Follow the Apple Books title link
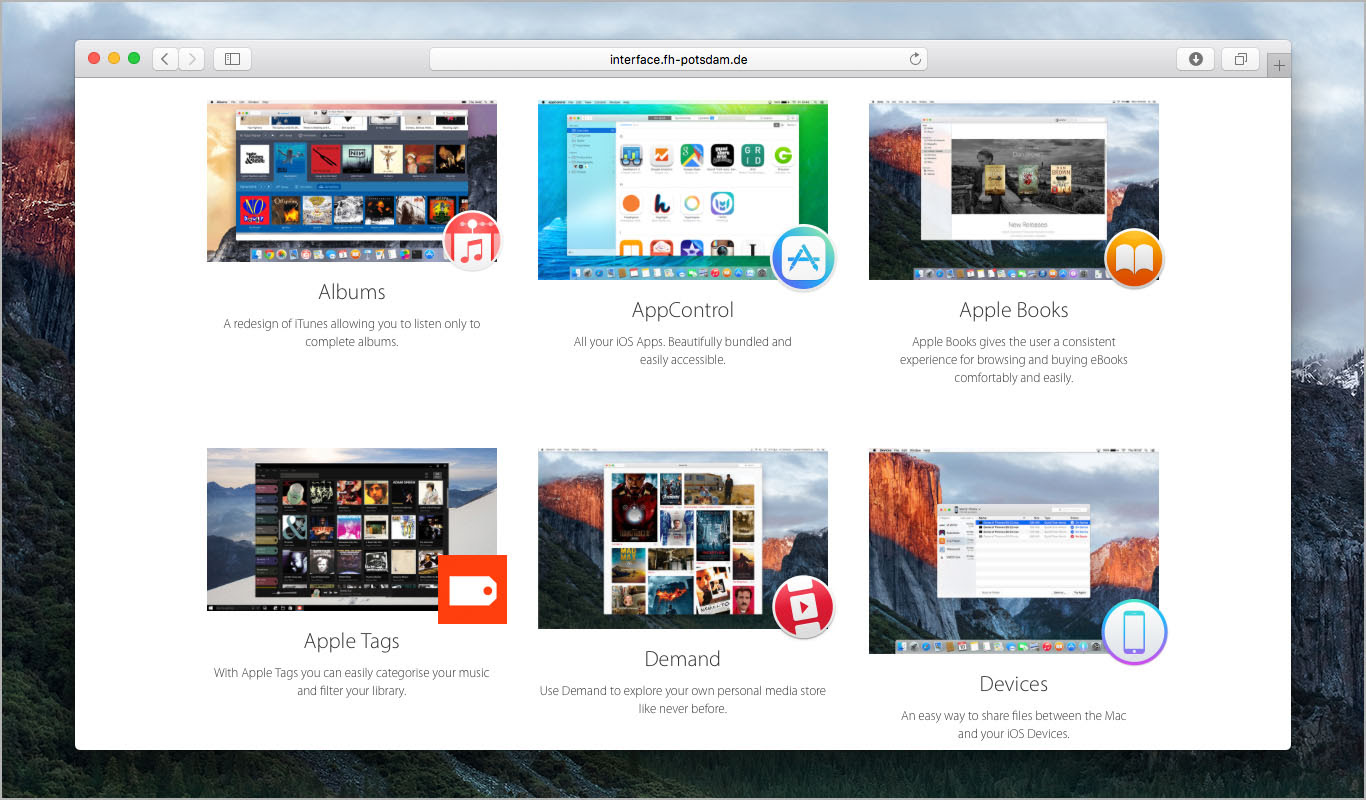 (x=1014, y=310)
